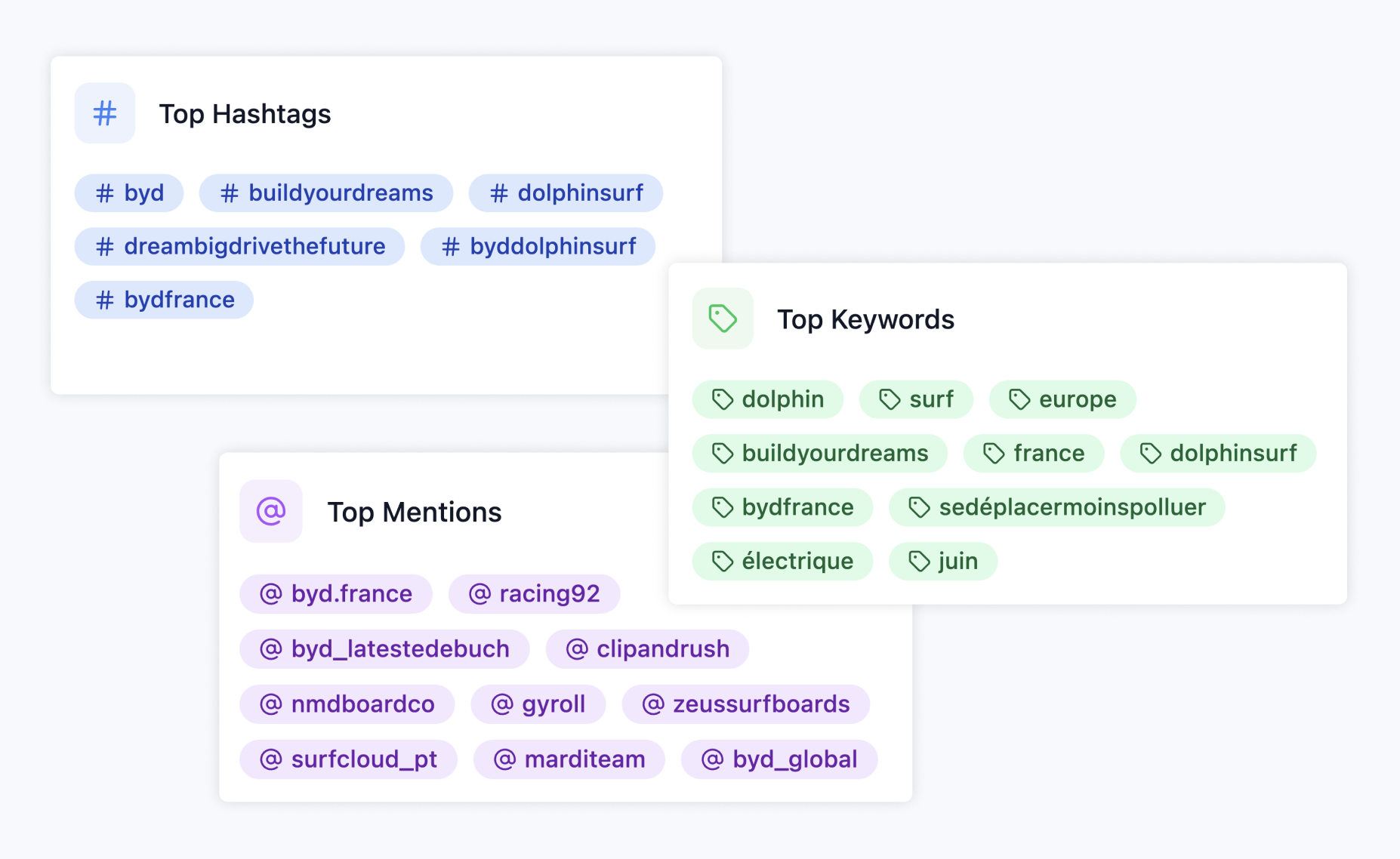1400x859 pixels.
Task: Open the sedéplacermoinspolluer keyword tag
Action: tap(1057, 507)
